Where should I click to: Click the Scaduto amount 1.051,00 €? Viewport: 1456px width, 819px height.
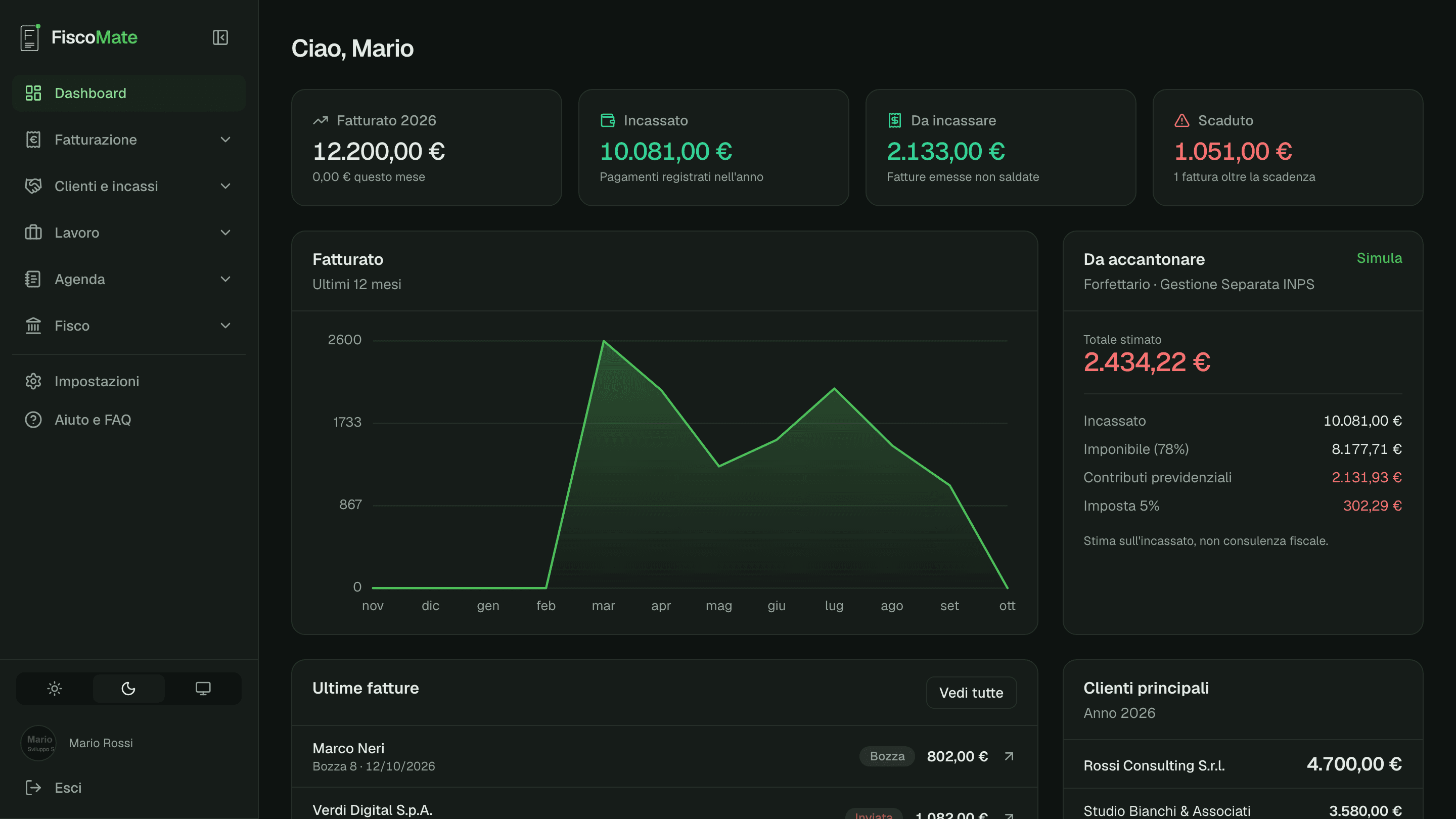pyautogui.click(x=1233, y=152)
